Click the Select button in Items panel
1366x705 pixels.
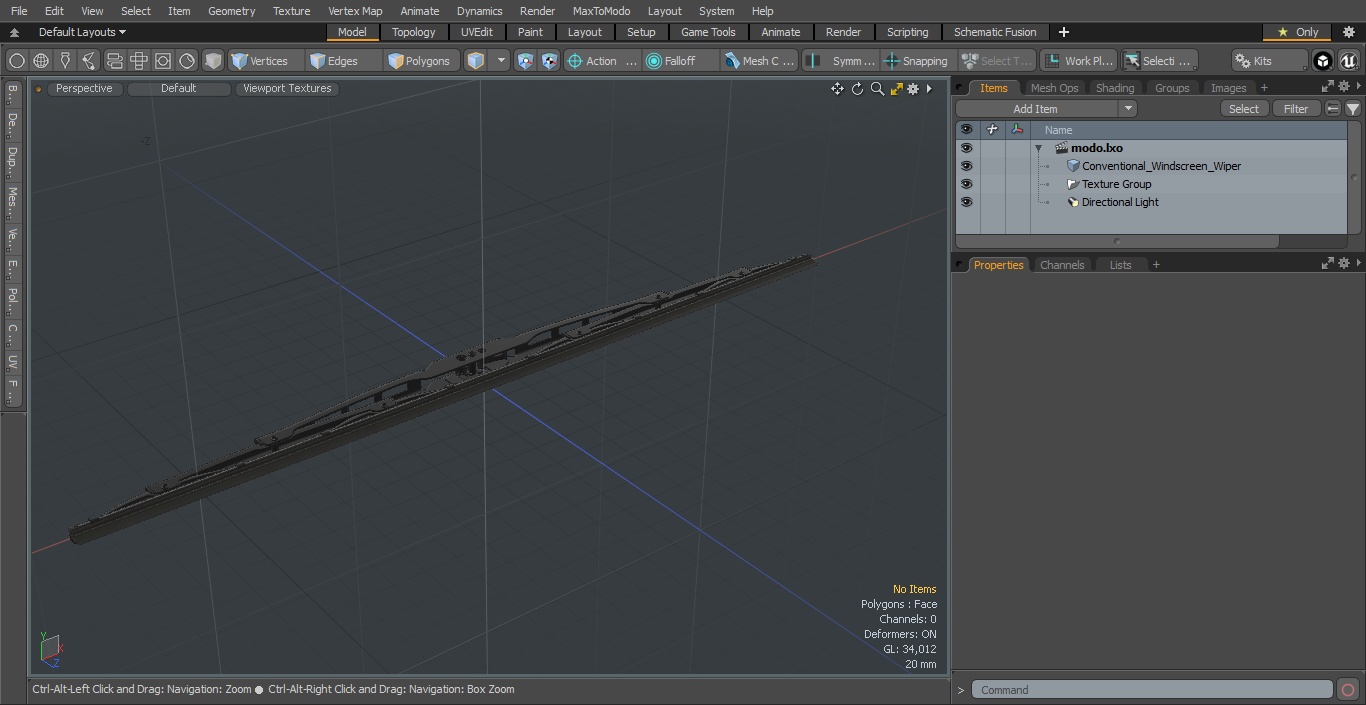(x=1244, y=109)
